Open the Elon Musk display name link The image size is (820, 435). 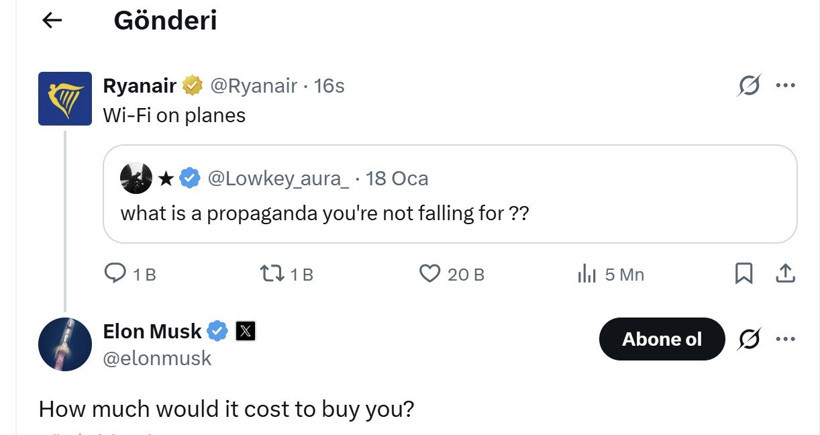coord(152,331)
